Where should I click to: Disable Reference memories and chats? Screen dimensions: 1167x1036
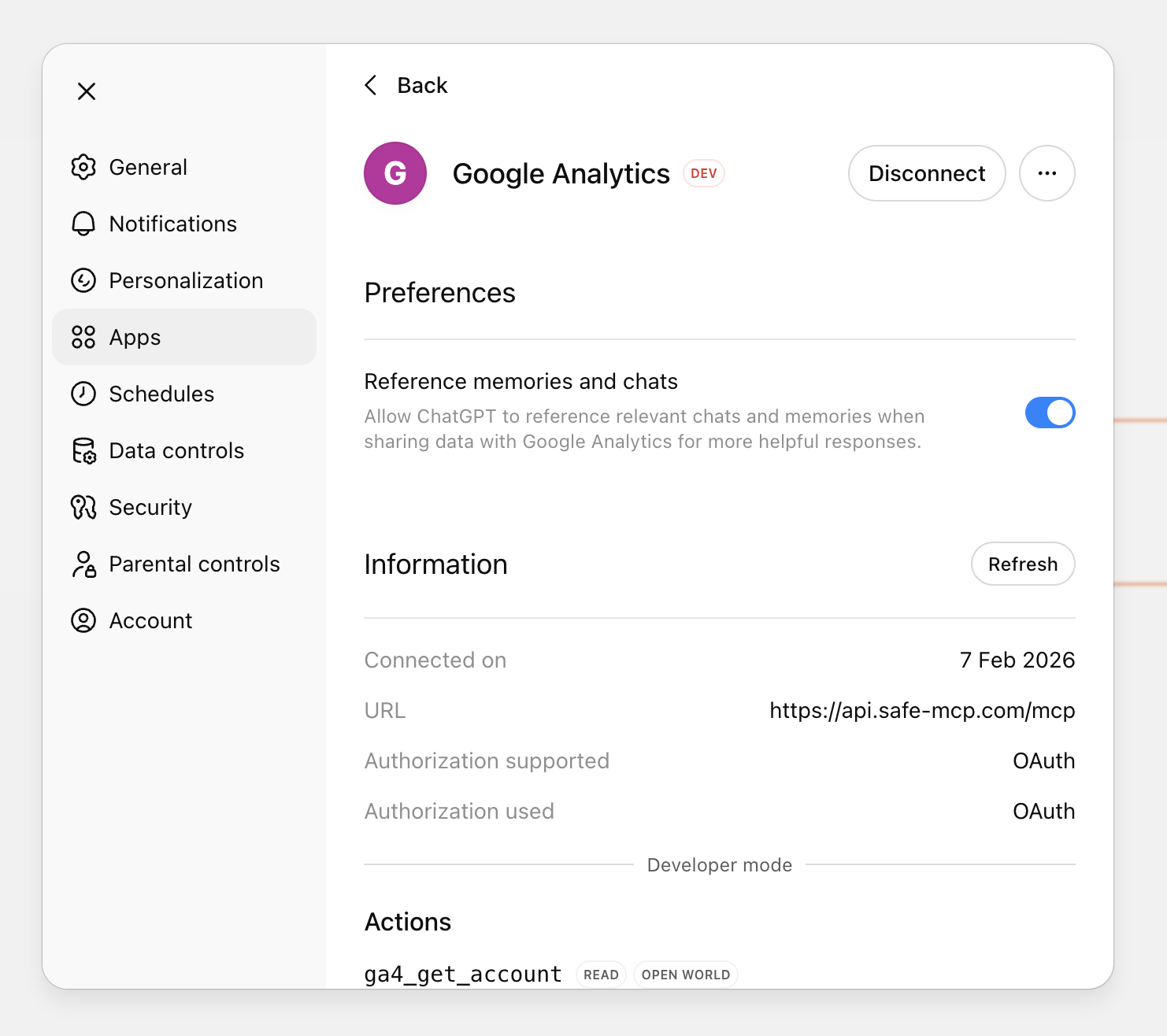[1050, 412]
